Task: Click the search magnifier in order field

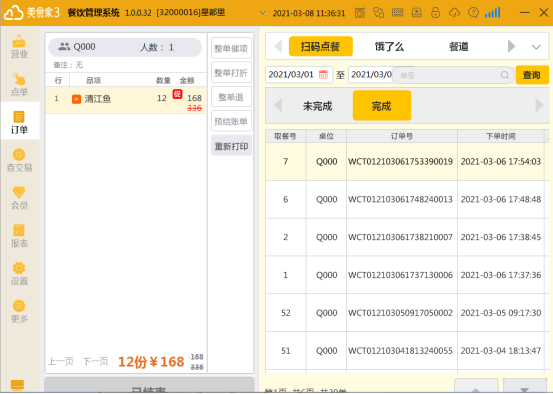Action: [505, 75]
